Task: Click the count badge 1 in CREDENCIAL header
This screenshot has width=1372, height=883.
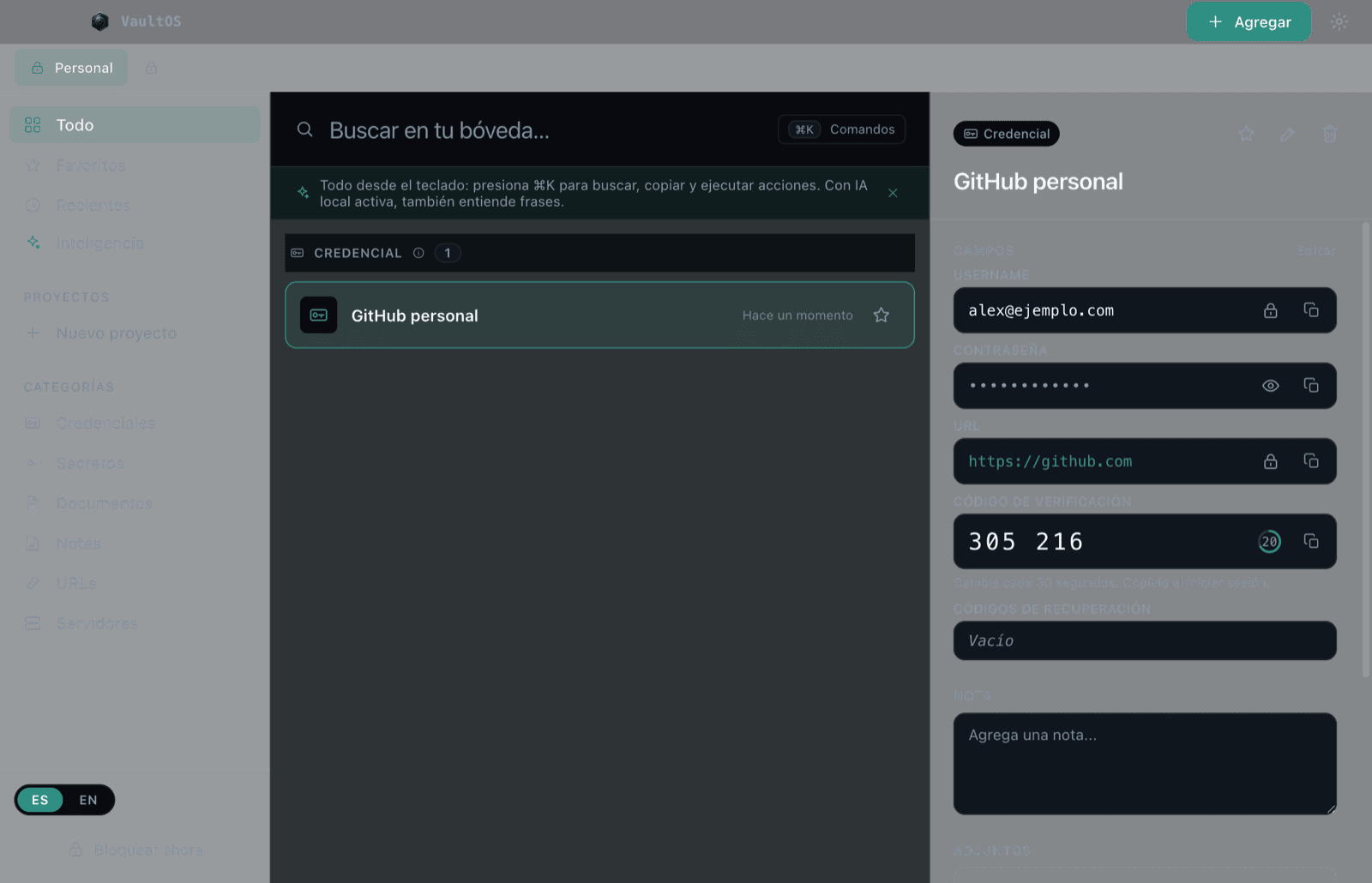Action: 448,253
